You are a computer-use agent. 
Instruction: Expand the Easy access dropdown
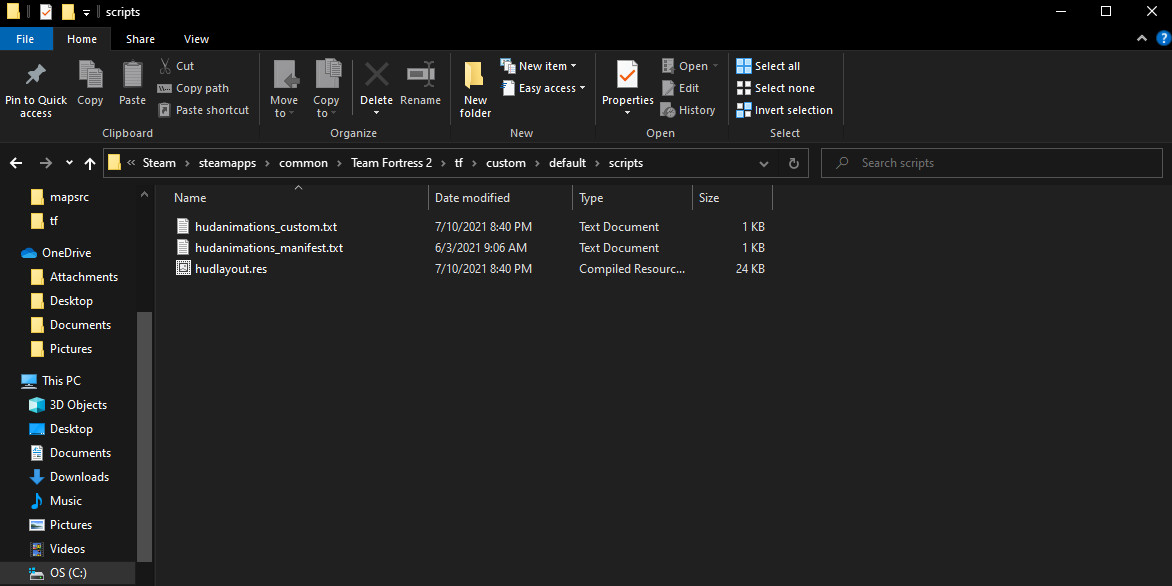pos(545,88)
